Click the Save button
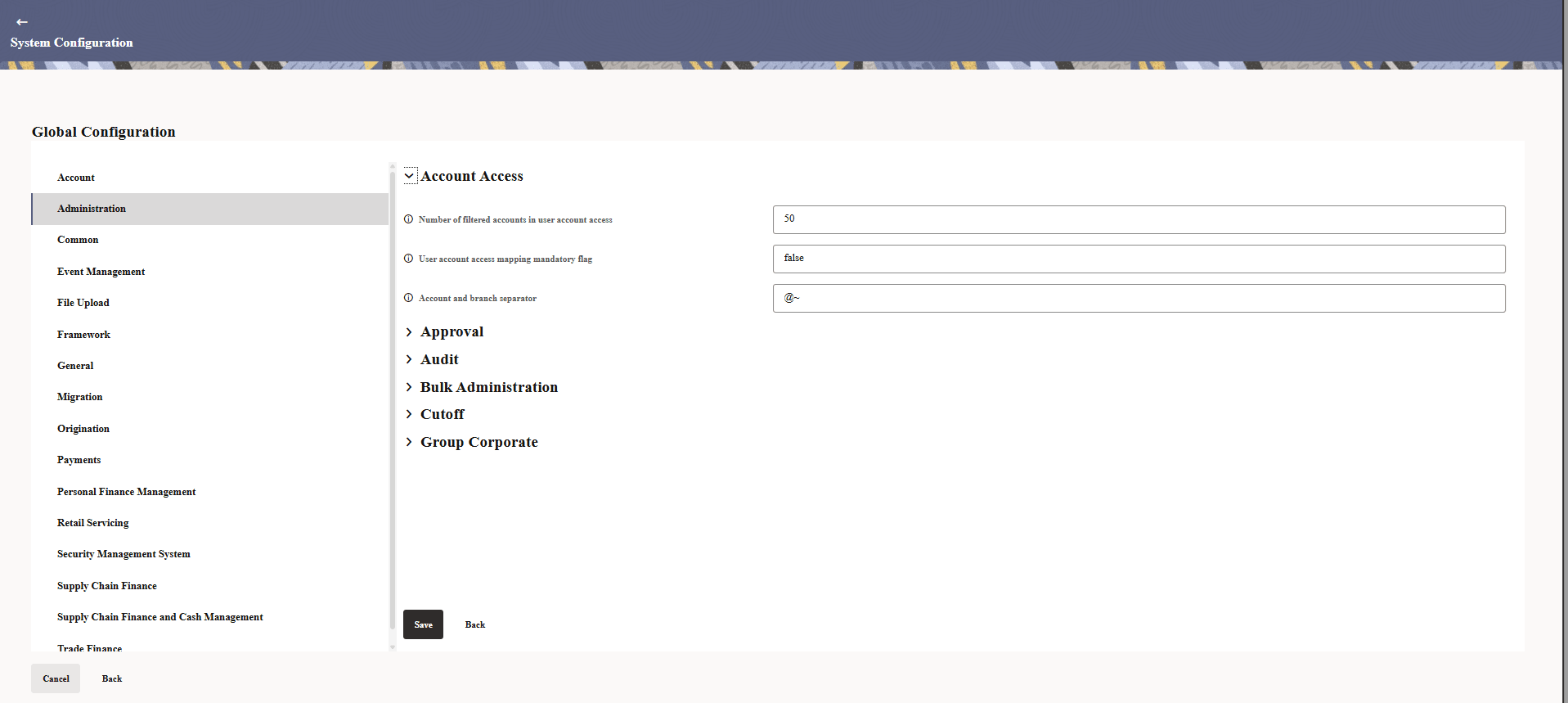This screenshot has height=703, width=1568. tap(423, 624)
